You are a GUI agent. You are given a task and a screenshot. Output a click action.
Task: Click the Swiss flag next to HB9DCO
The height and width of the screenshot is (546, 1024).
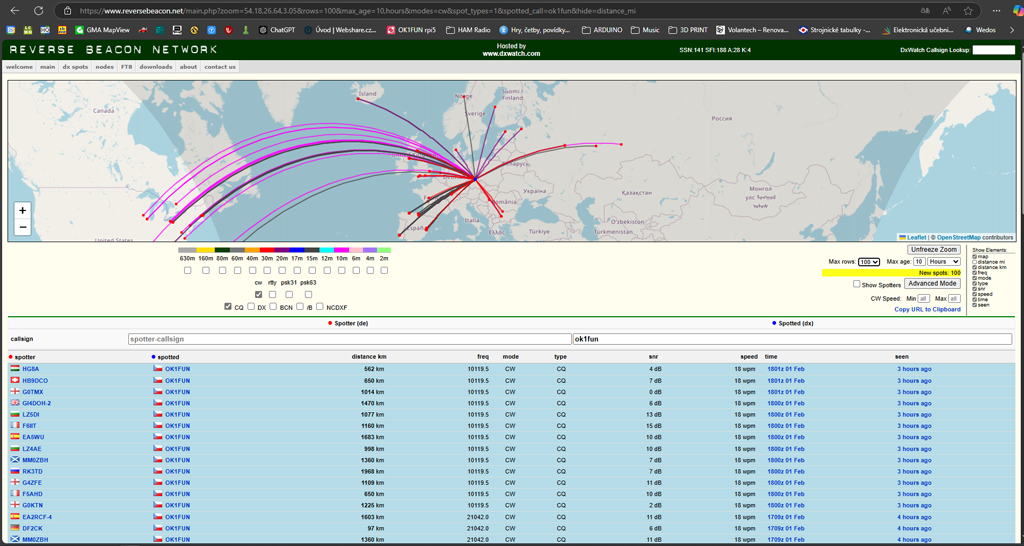click(14, 380)
